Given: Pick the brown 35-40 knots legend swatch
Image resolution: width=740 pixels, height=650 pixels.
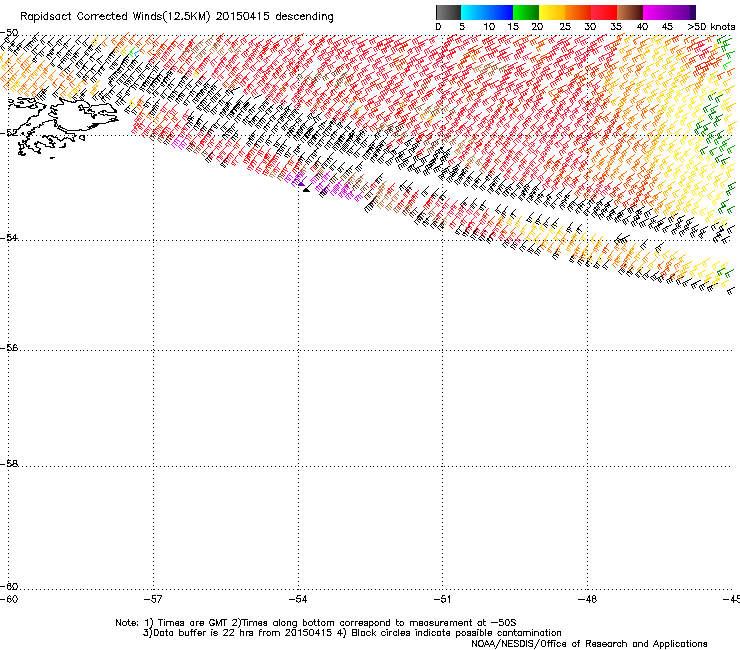Looking at the screenshot, I should click(x=630, y=12).
